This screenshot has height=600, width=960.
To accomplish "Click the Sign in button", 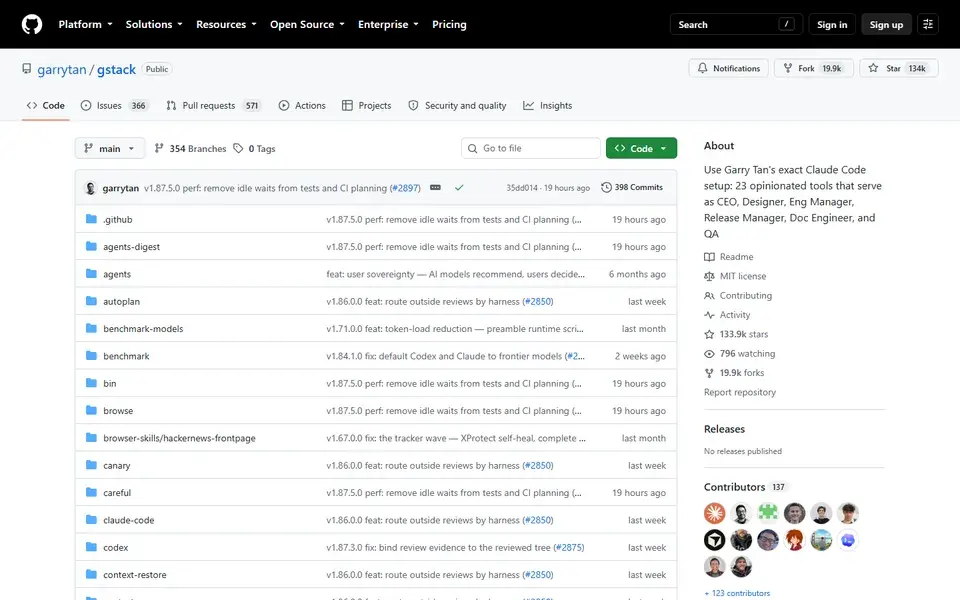I will pyautogui.click(x=831, y=24).
